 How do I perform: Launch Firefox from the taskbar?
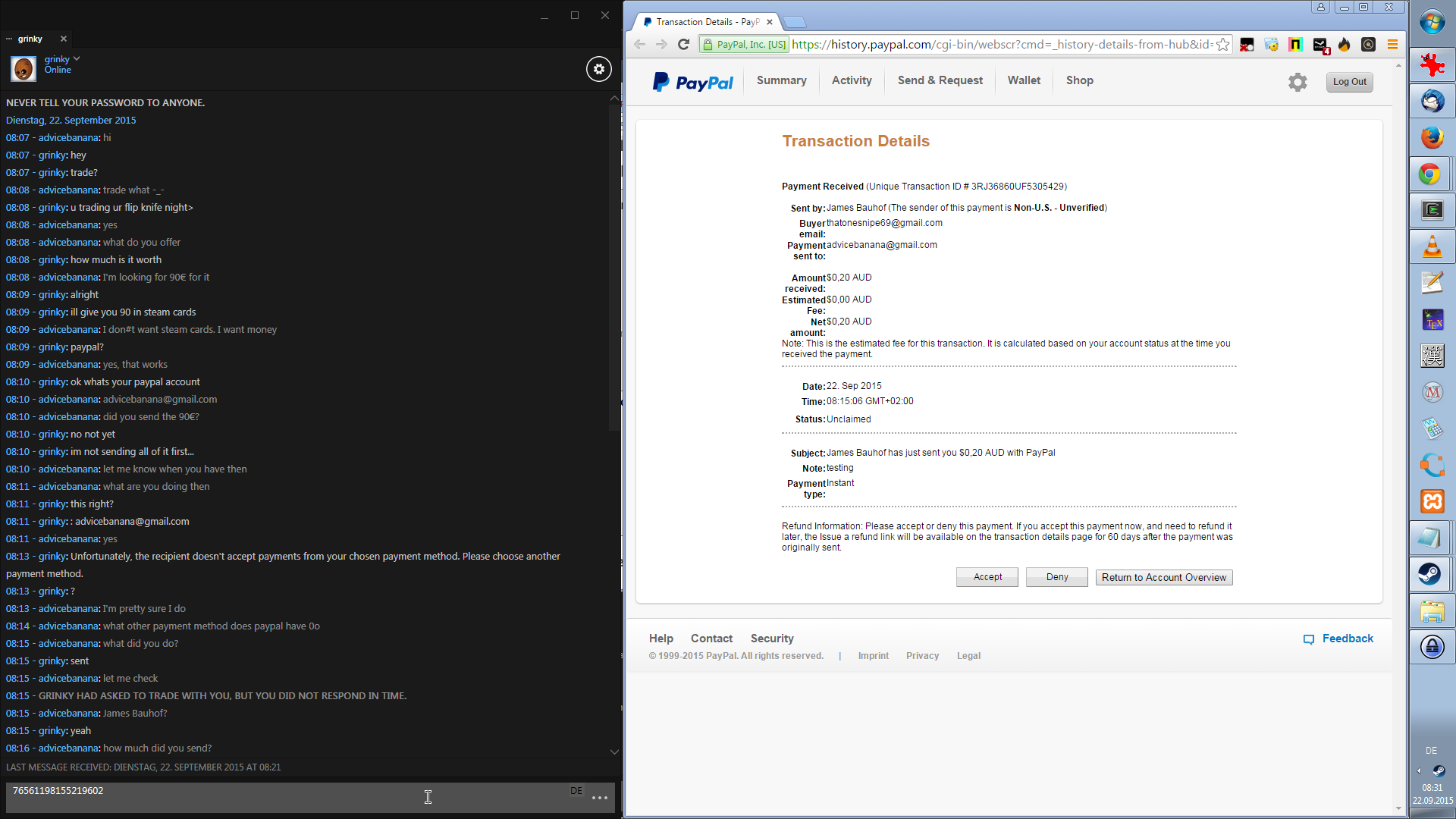(x=1432, y=137)
